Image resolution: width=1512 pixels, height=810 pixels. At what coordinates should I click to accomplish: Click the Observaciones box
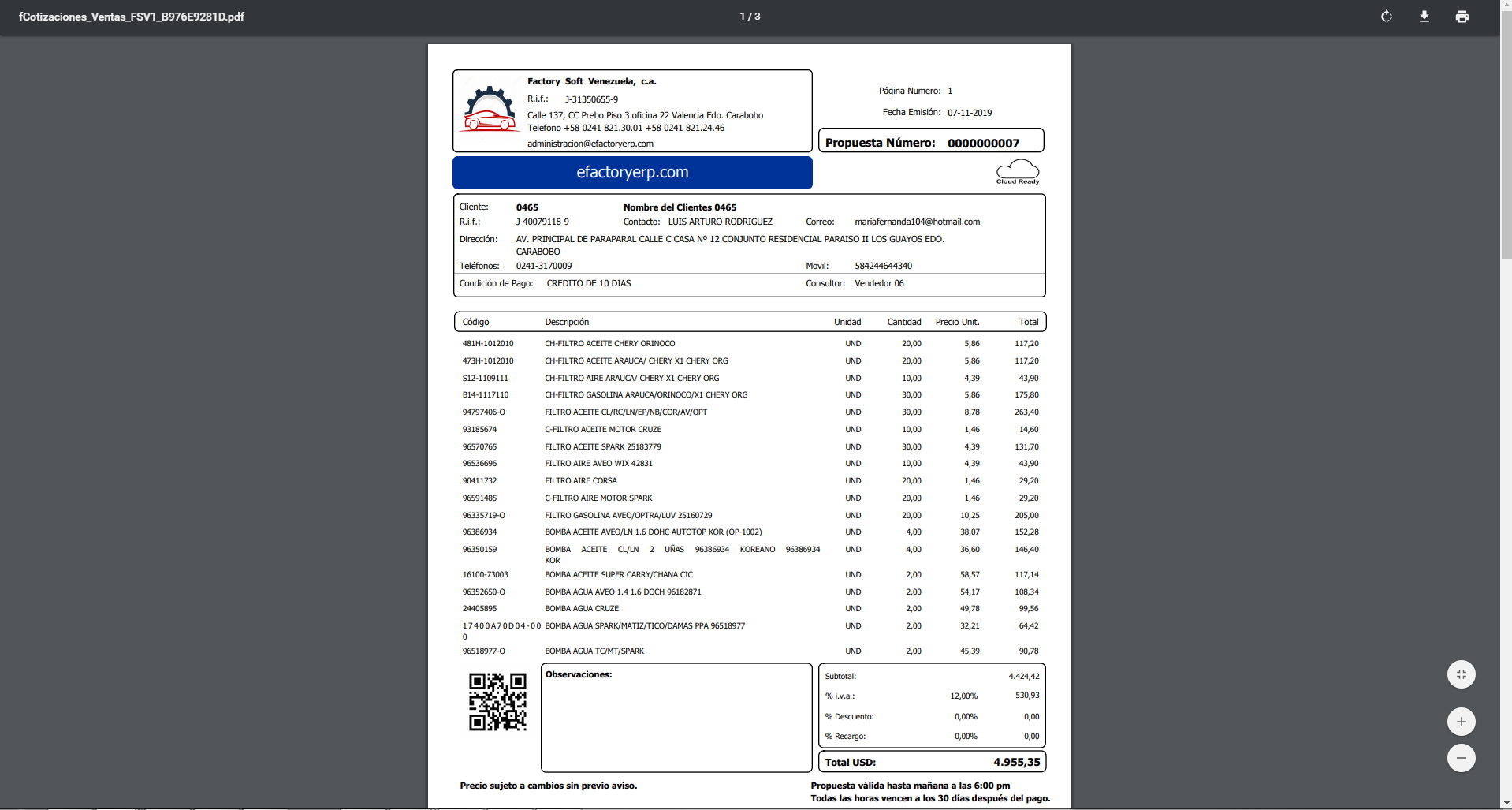click(676, 718)
